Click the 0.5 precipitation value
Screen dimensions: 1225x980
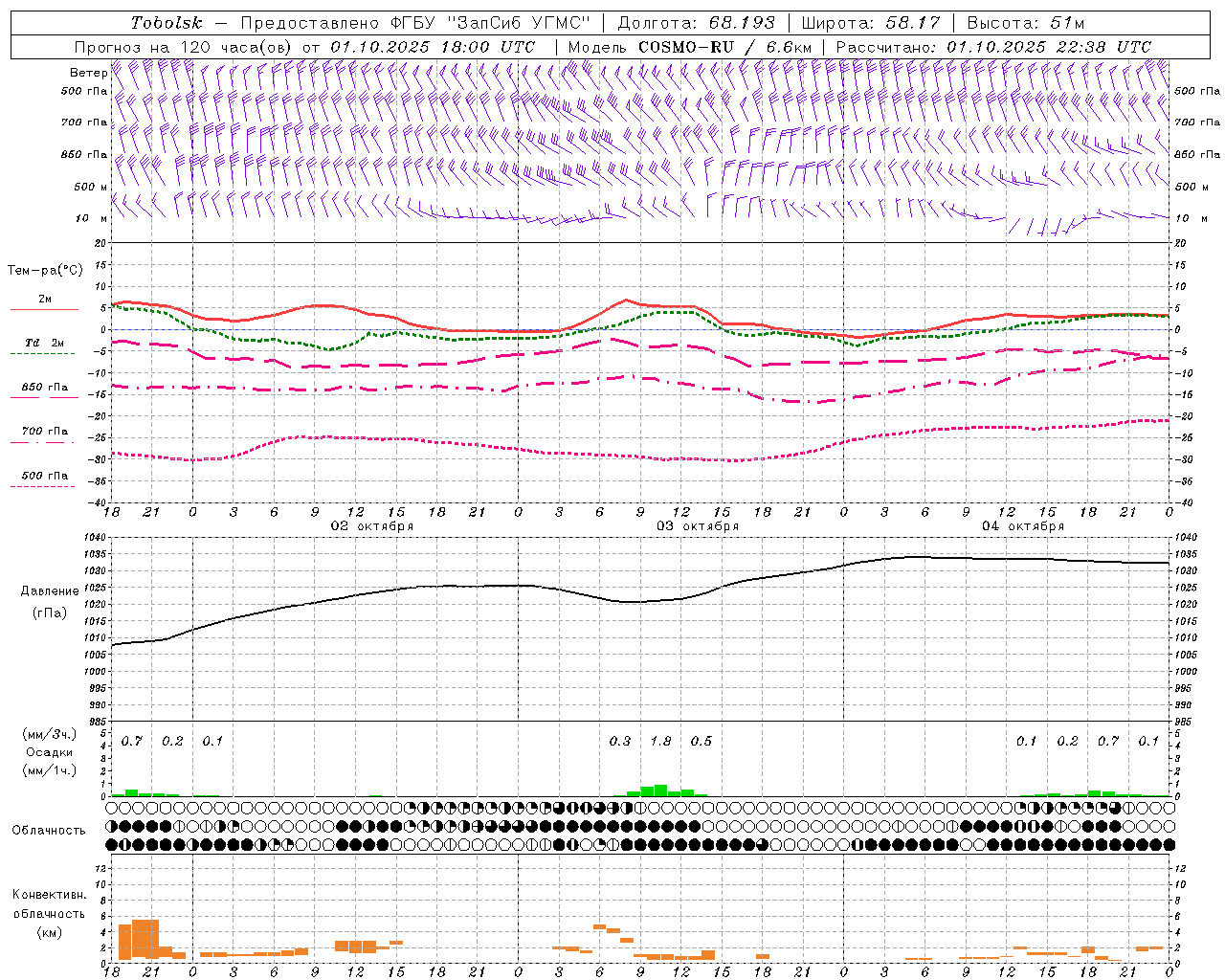[x=702, y=741]
